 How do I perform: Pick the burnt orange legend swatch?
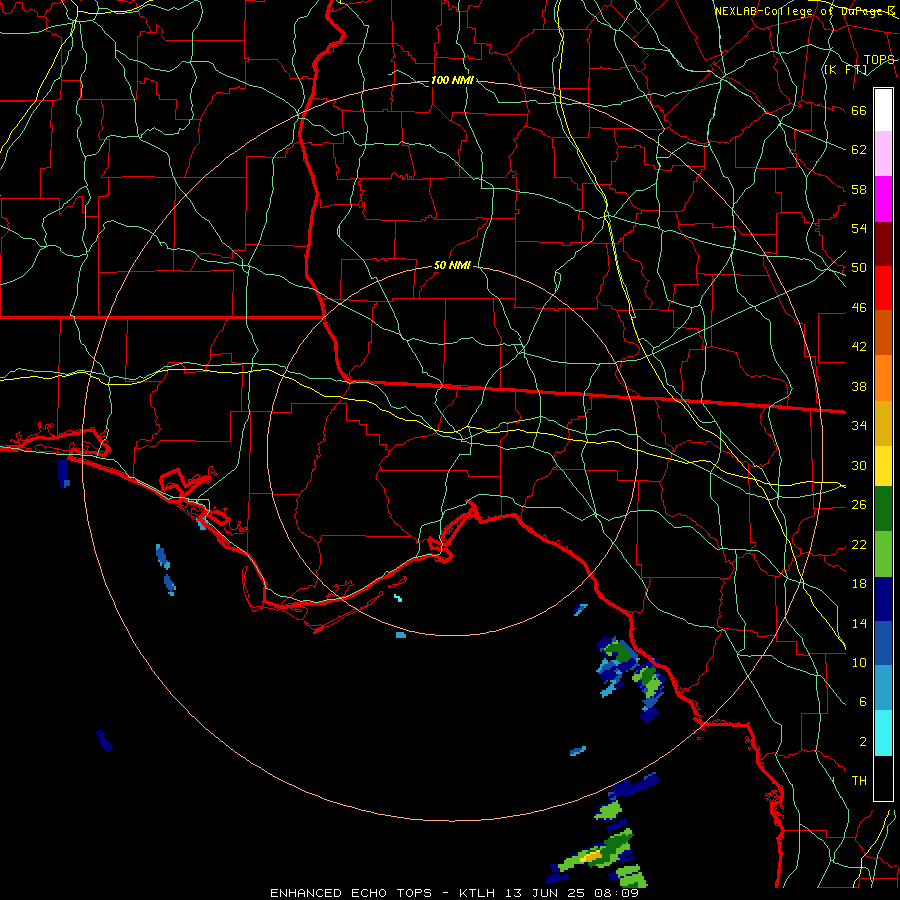click(x=883, y=332)
